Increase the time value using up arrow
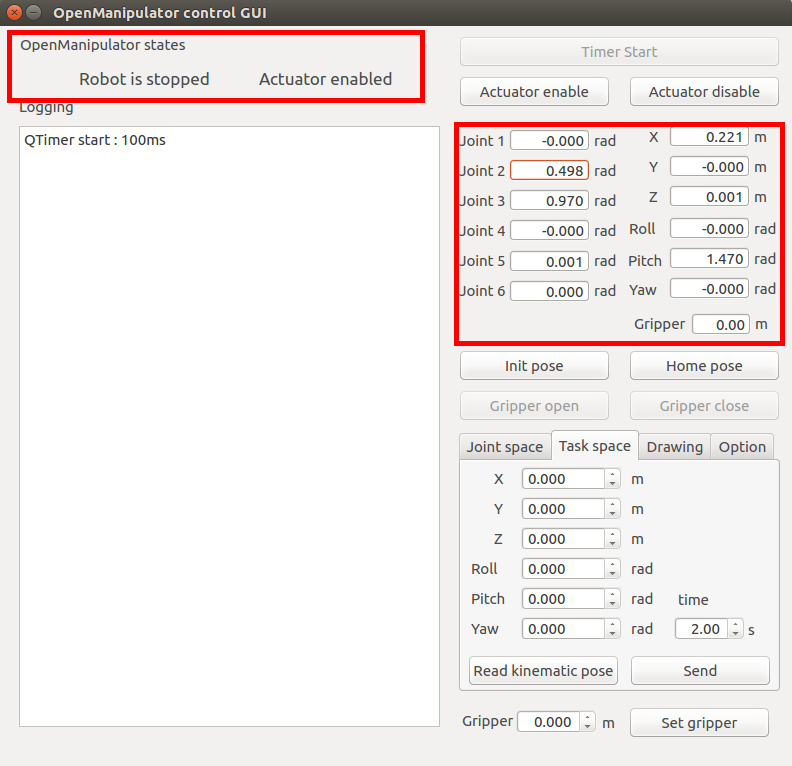Image resolution: width=792 pixels, height=766 pixels. tap(737, 625)
